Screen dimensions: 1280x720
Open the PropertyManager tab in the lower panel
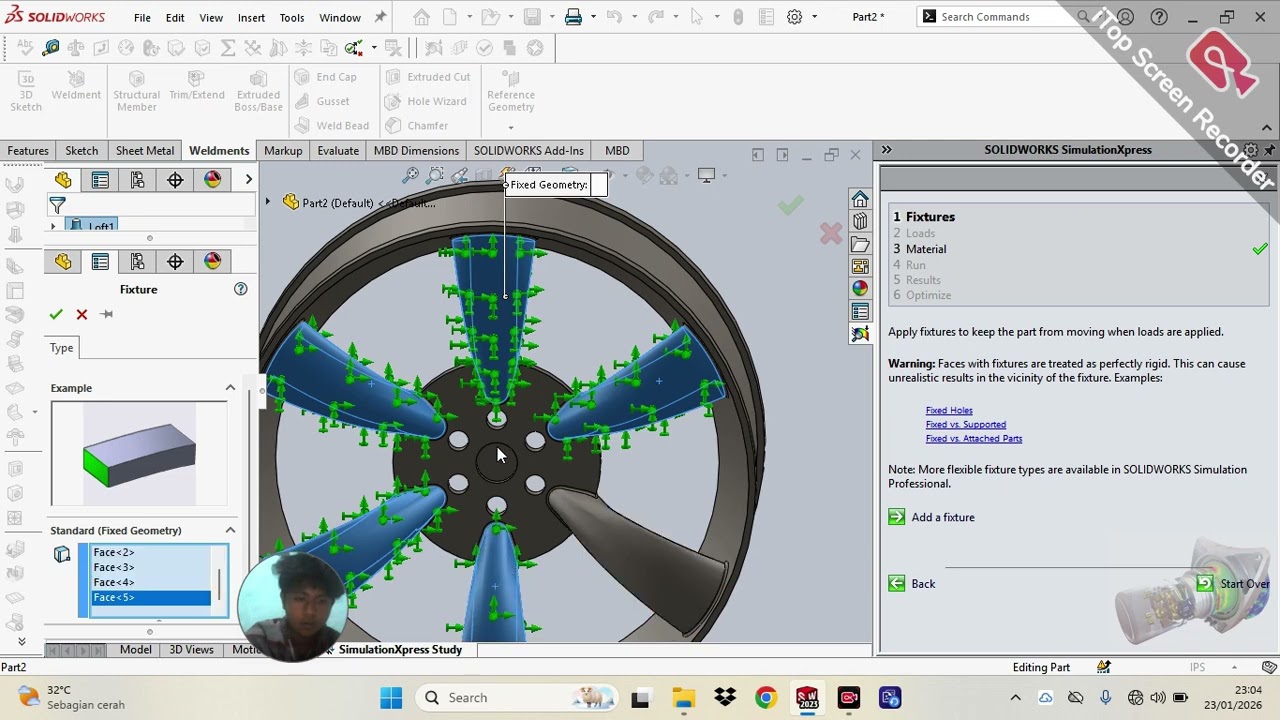click(100, 261)
